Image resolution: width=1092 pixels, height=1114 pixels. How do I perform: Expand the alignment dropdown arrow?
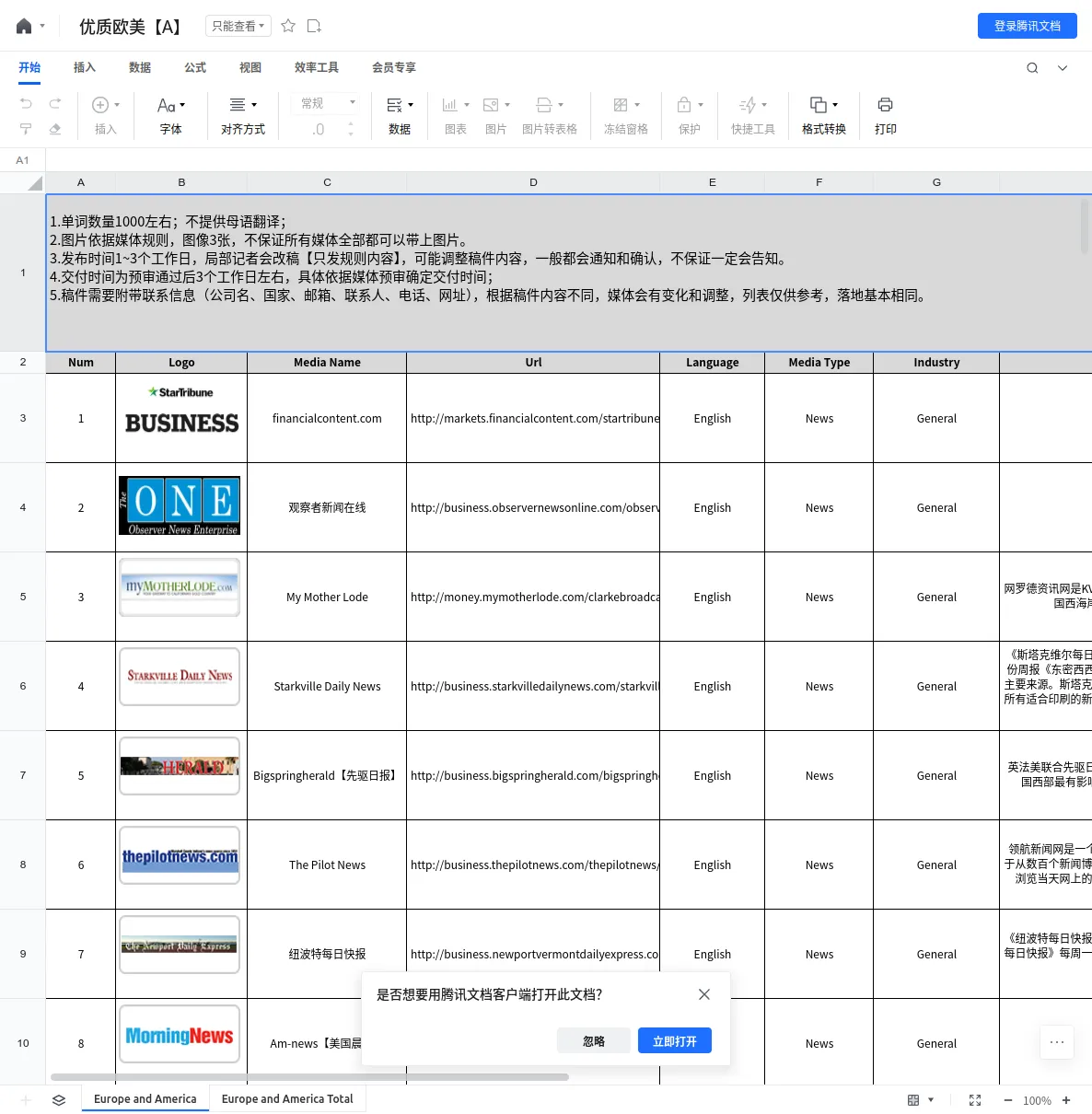254,105
